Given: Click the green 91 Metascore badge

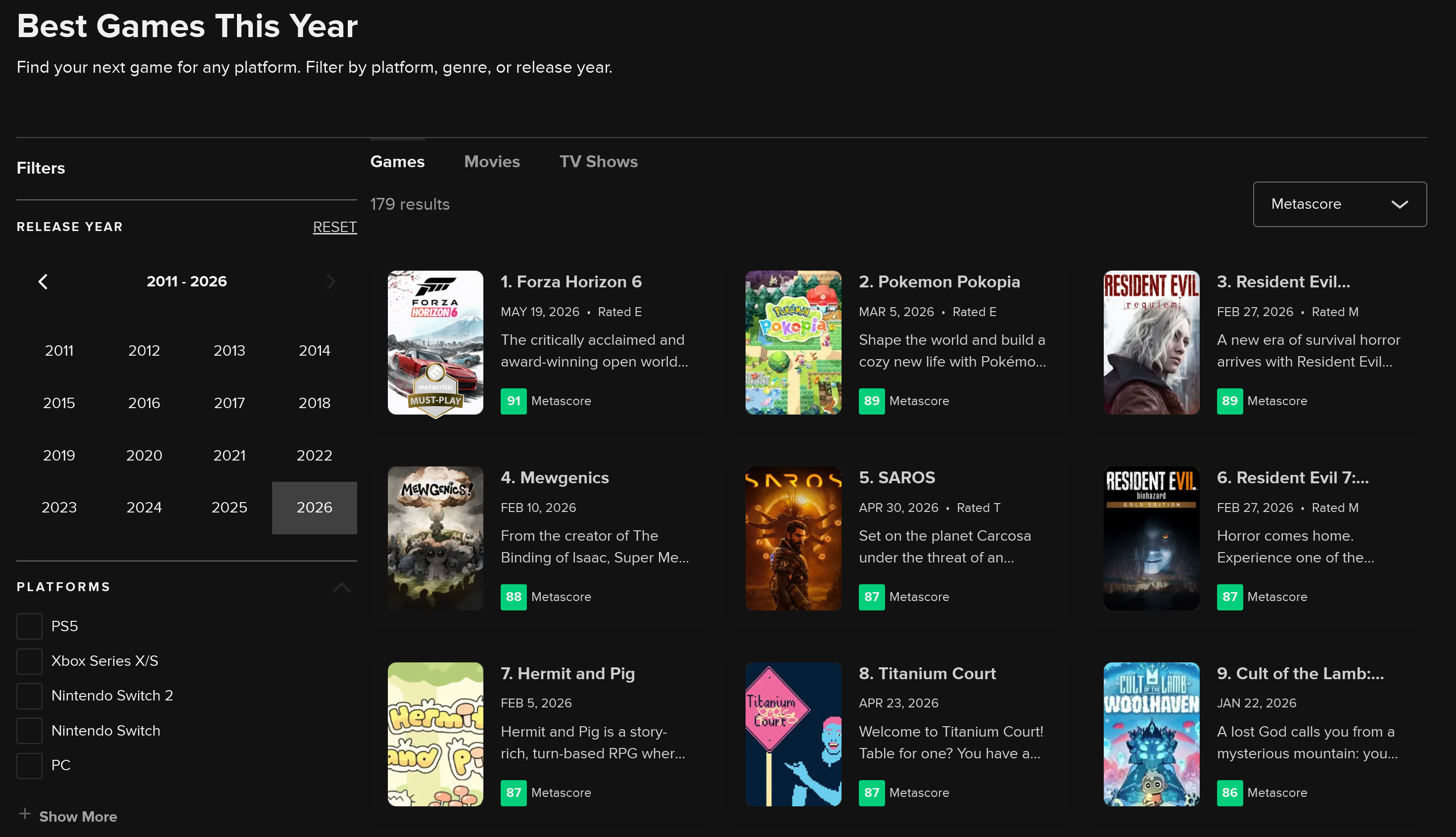Looking at the screenshot, I should coord(514,401).
